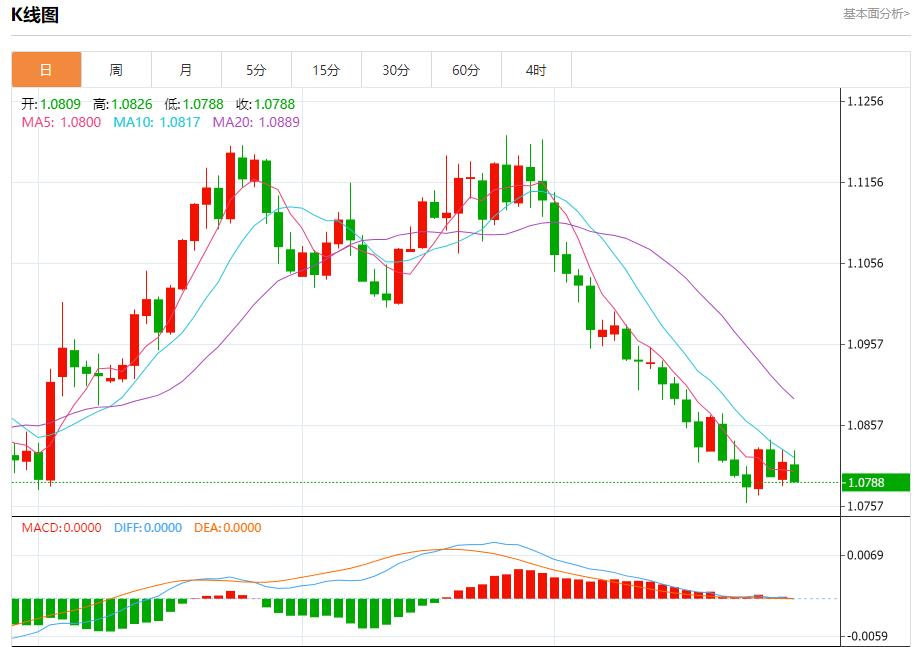Click the 收:1.0788 closing price readout
This screenshot has width=915, height=647.
pos(265,104)
